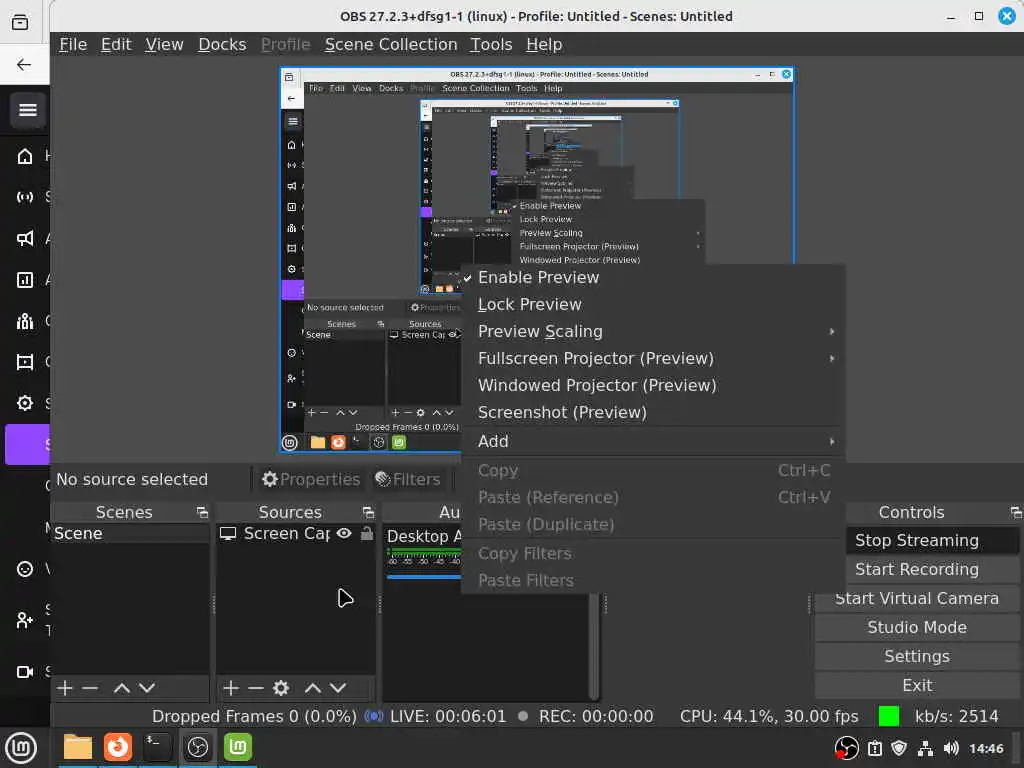Click the gear icon in the left sidebar
The width and height of the screenshot is (1024, 768).
25,403
